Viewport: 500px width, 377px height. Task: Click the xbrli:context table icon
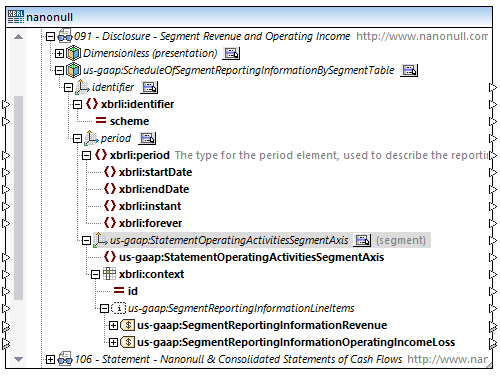click(109, 274)
